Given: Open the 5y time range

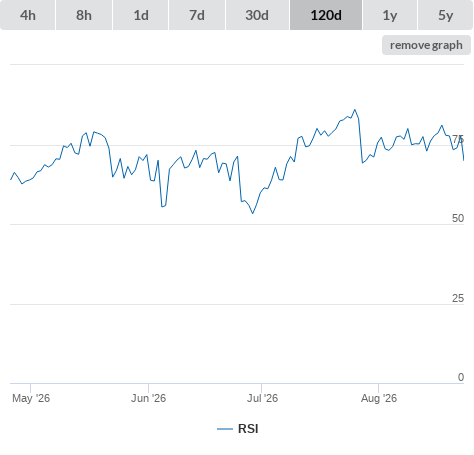Looking at the screenshot, I should click(446, 15).
